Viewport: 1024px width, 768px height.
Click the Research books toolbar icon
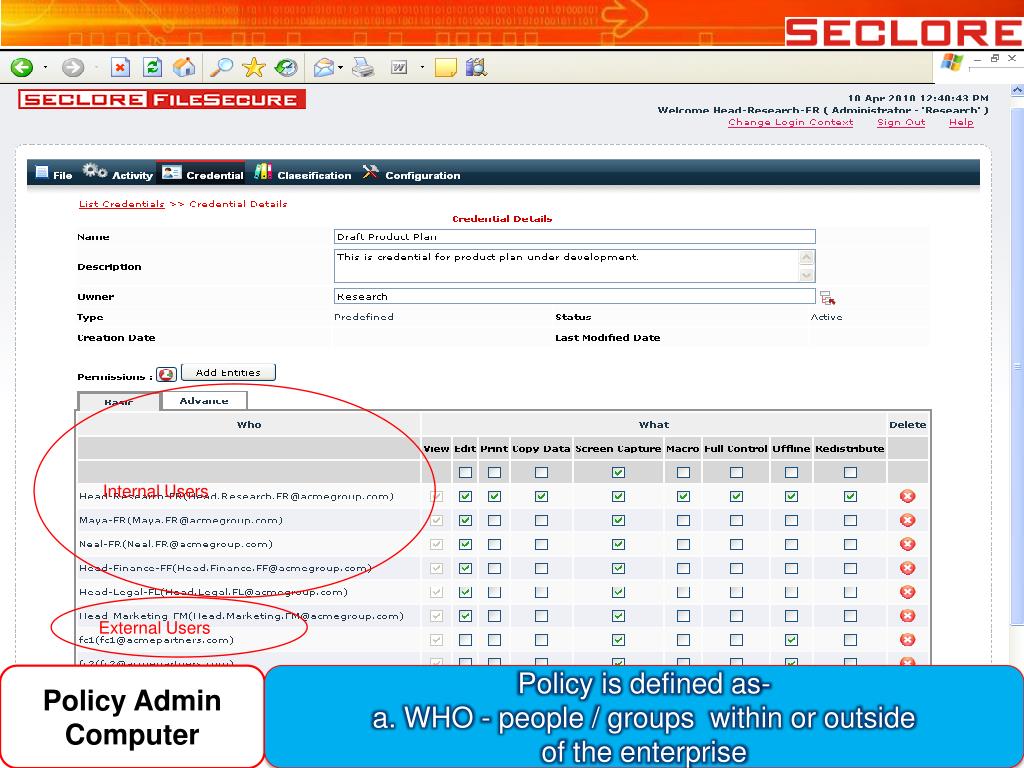476,67
